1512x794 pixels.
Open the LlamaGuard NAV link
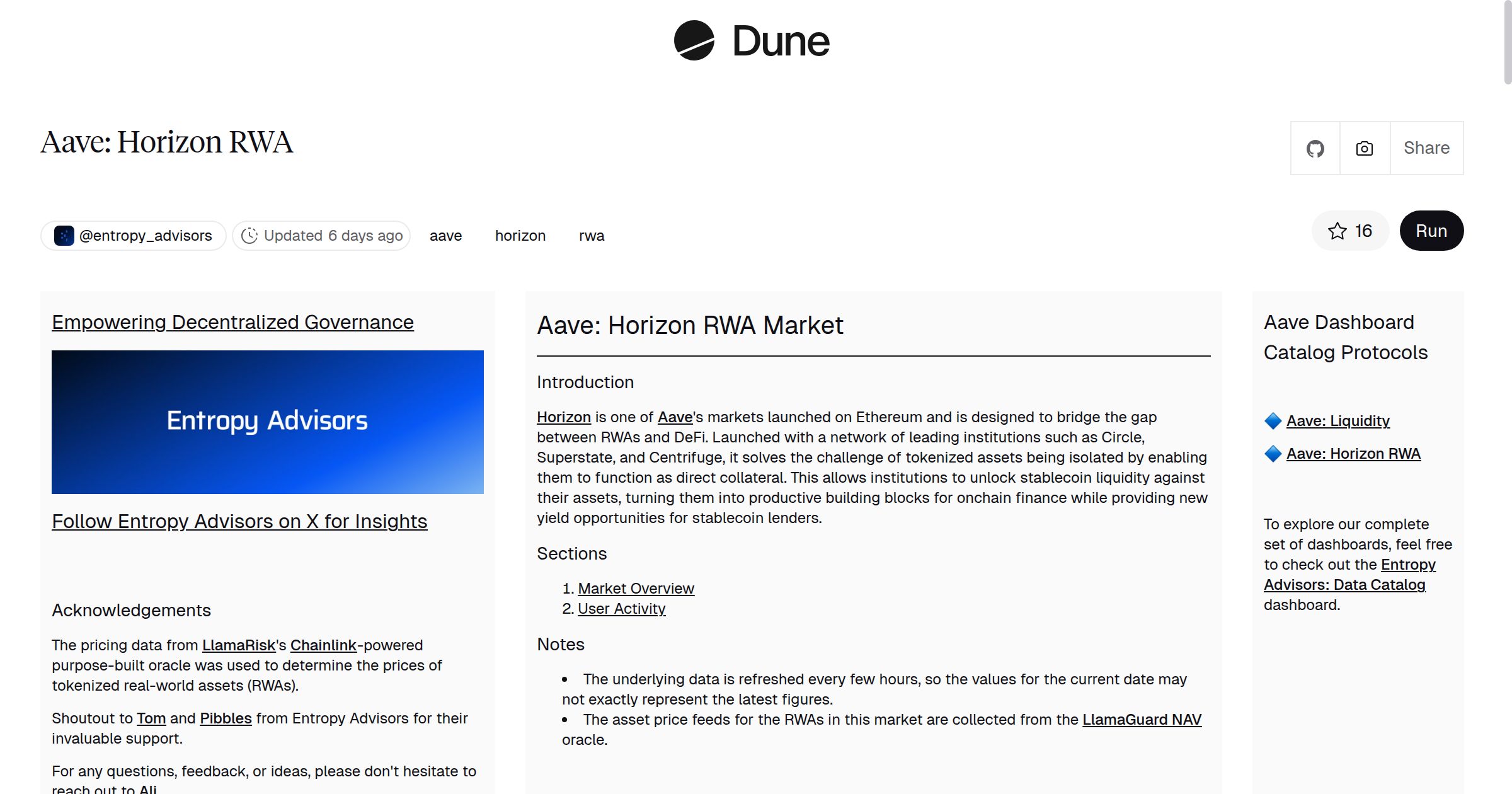tap(1142, 720)
